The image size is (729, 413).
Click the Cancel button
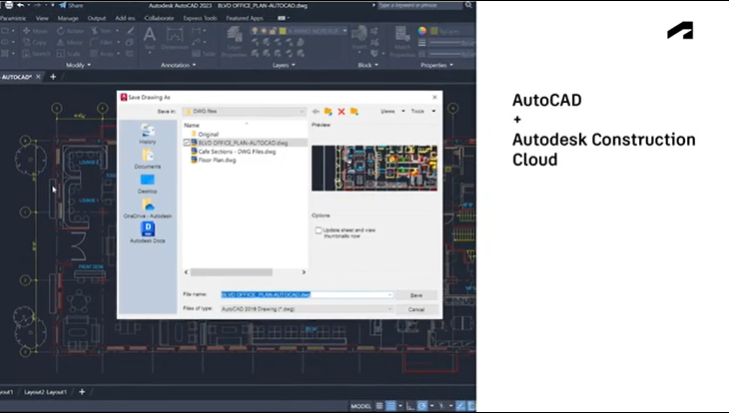tap(416, 309)
